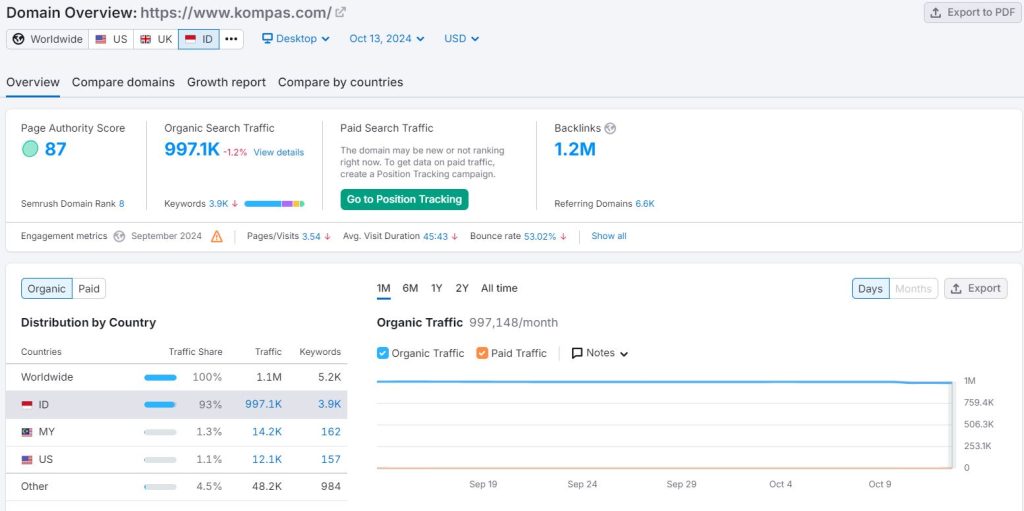The width and height of the screenshot is (1024, 511).
Task: Click the Notes speech bubble icon
Action: click(x=577, y=353)
